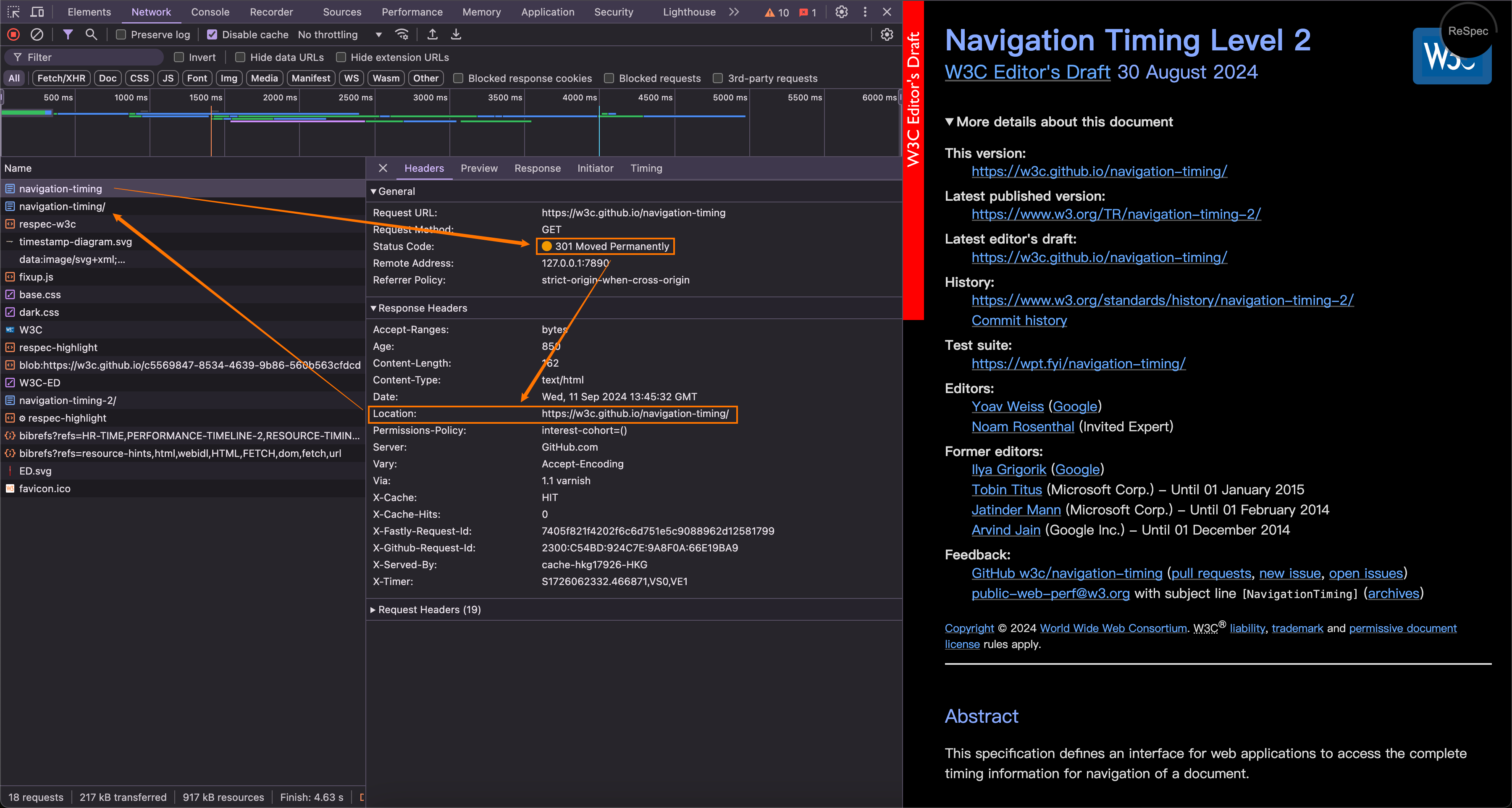Open the Sources tab
The width and height of the screenshot is (1512, 808).
(x=342, y=12)
